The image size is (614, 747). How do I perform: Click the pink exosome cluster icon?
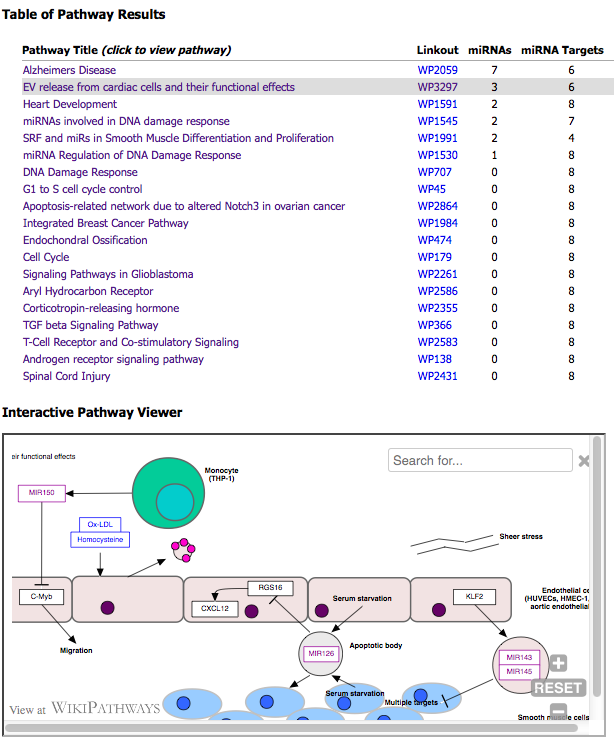coord(182,549)
